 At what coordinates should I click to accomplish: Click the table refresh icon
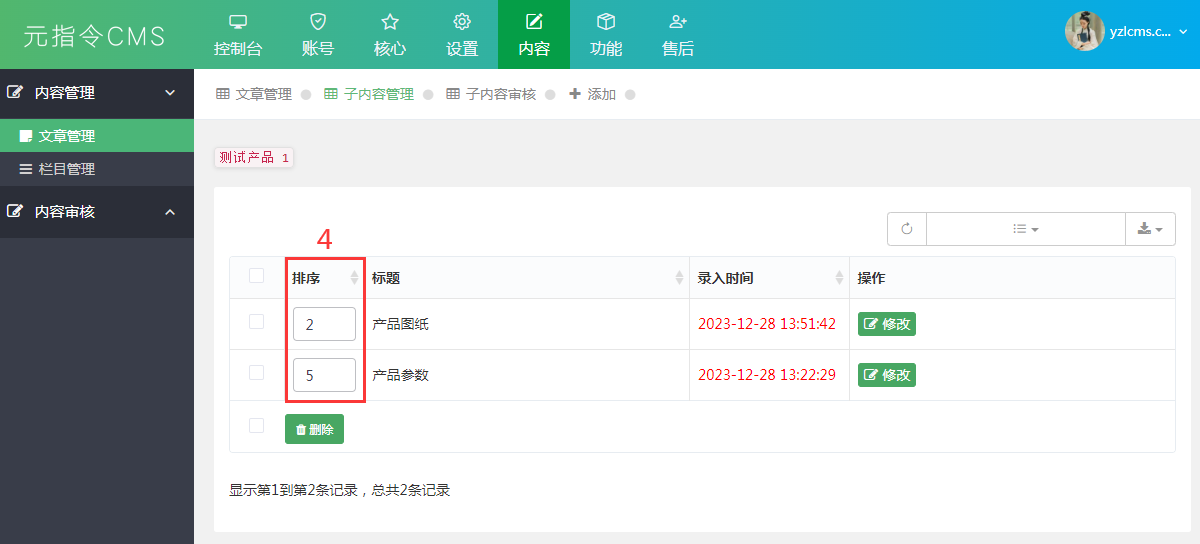(907, 229)
